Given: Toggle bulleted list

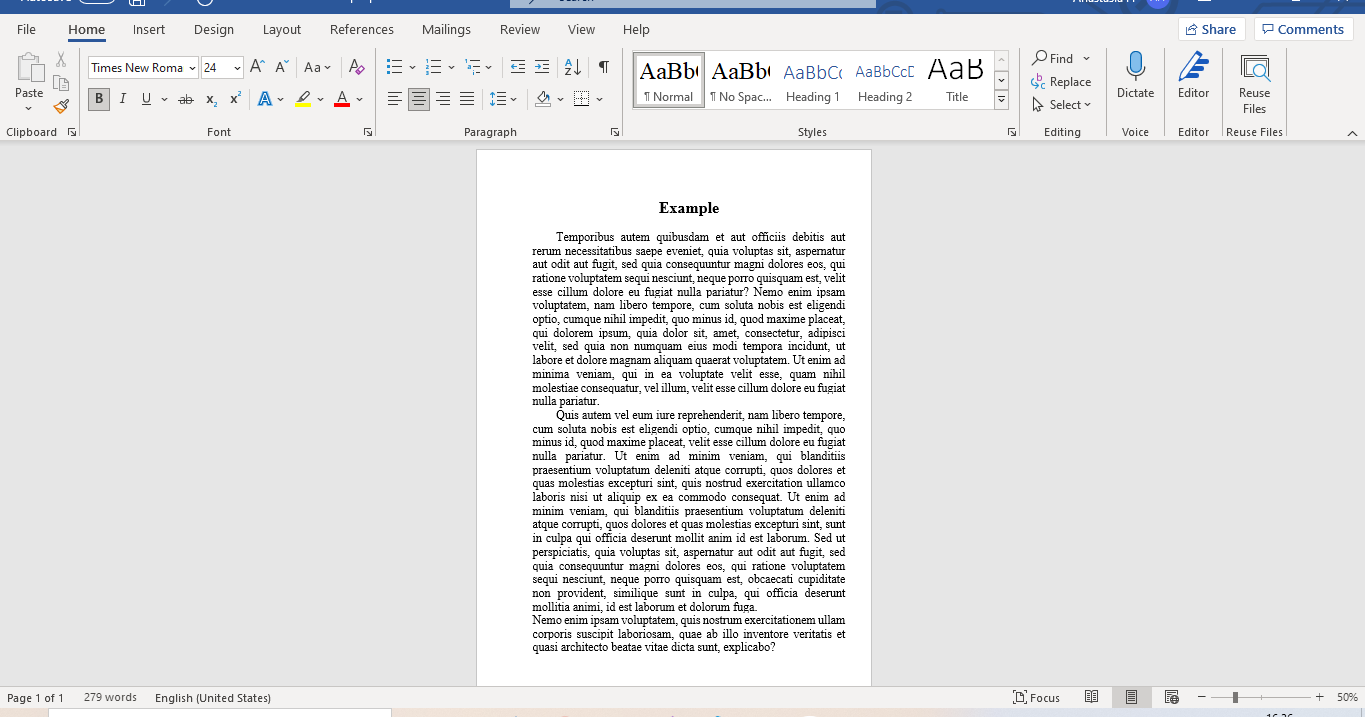Looking at the screenshot, I should point(393,67).
